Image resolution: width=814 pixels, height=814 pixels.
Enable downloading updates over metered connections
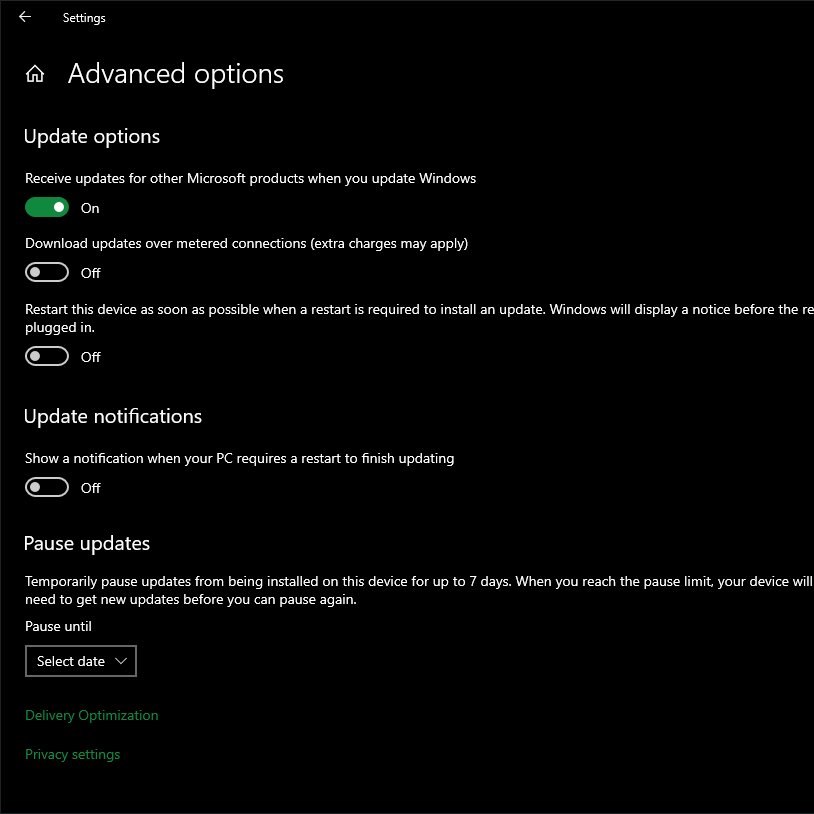tap(47, 272)
